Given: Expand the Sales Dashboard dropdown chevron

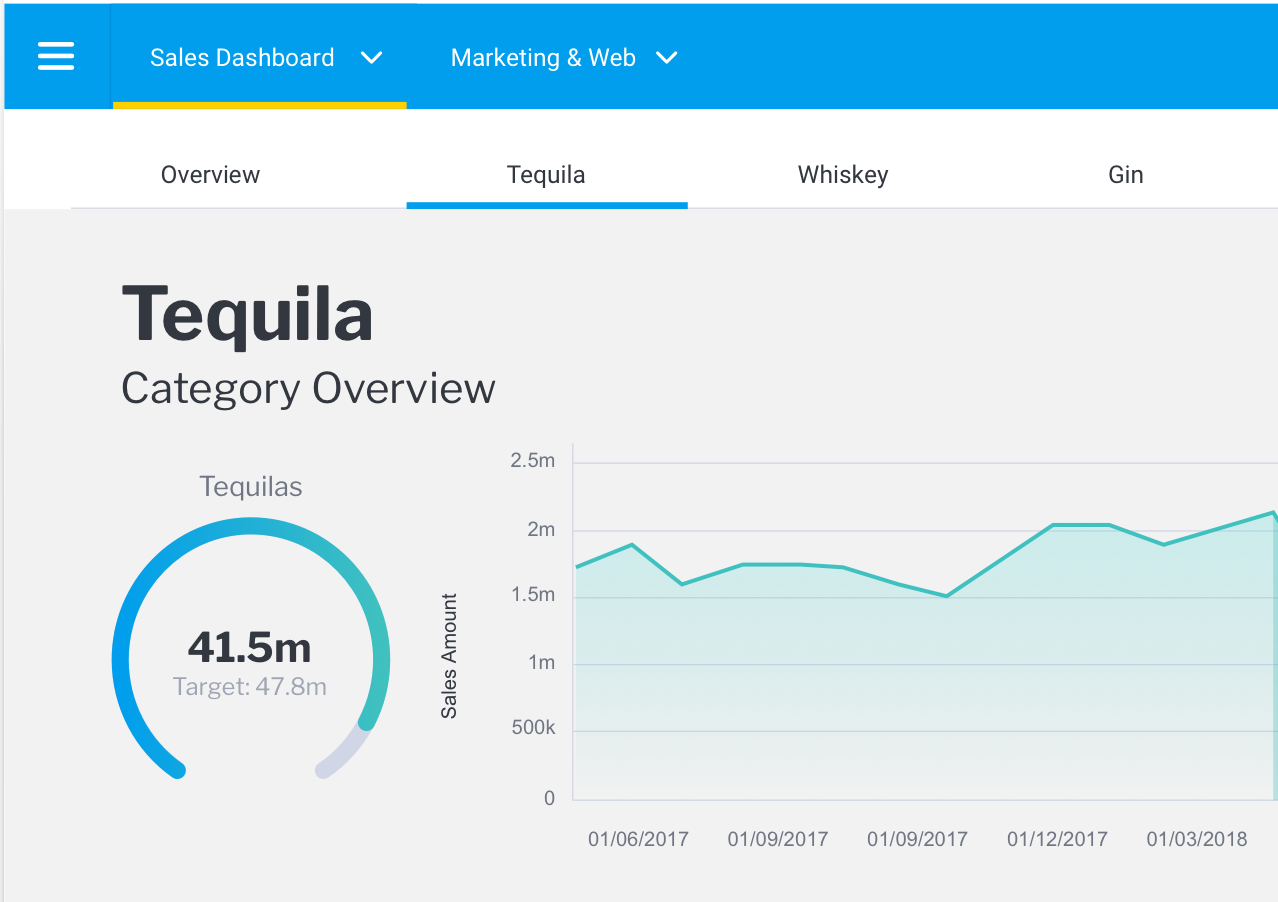Looking at the screenshot, I should (372, 58).
